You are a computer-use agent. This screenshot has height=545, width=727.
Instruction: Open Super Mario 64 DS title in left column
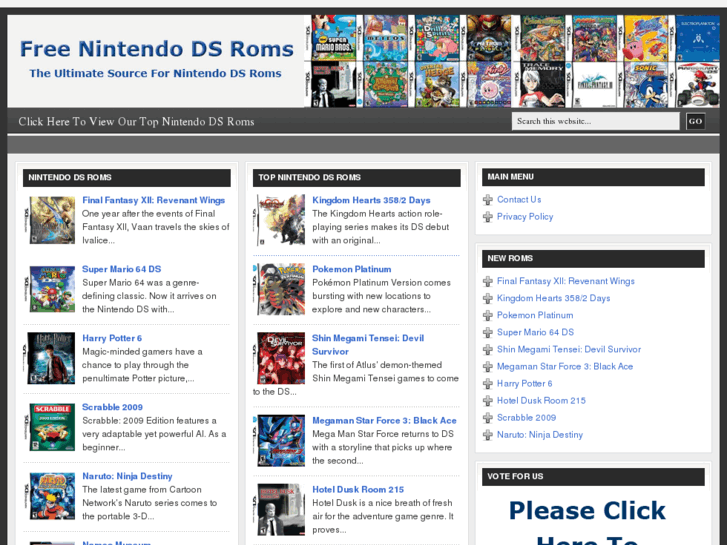point(121,269)
